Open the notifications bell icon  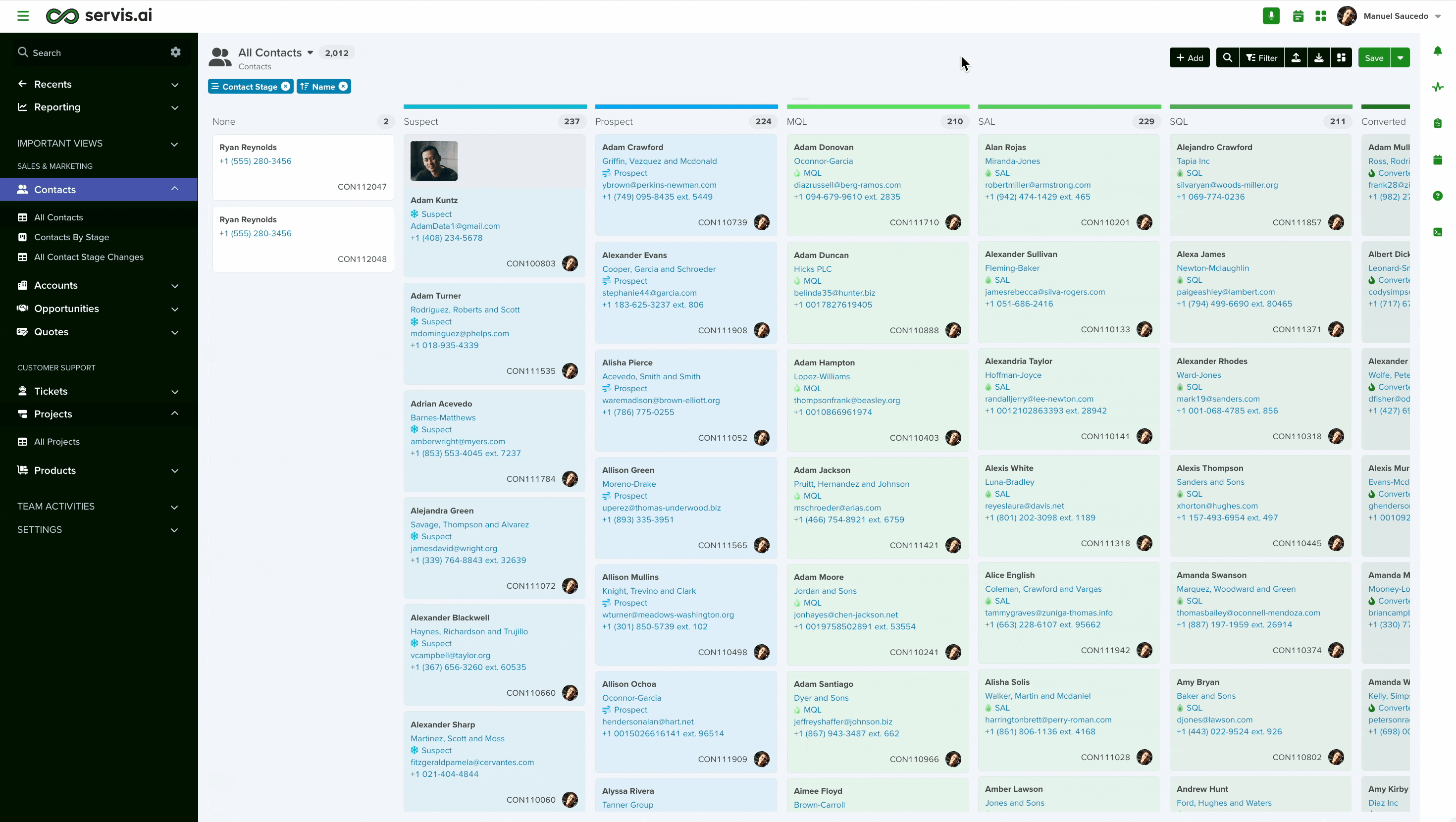pyautogui.click(x=1438, y=51)
